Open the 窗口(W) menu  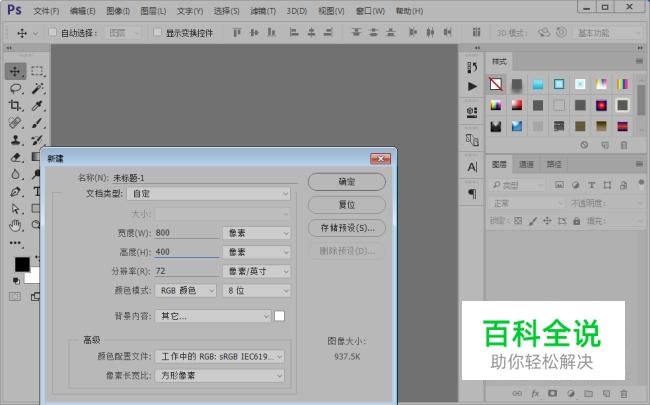(x=370, y=11)
